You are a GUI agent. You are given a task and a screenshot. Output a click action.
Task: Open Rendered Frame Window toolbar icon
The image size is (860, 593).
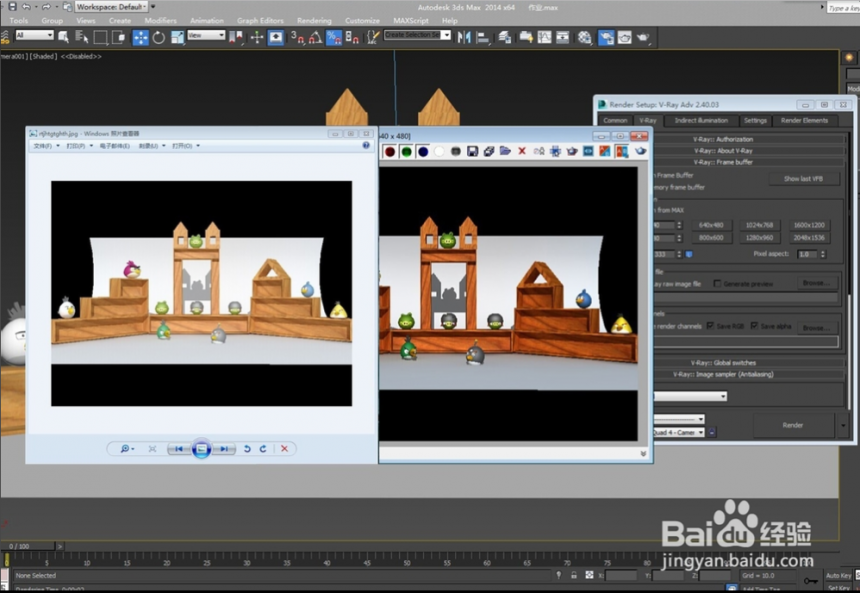625,37
